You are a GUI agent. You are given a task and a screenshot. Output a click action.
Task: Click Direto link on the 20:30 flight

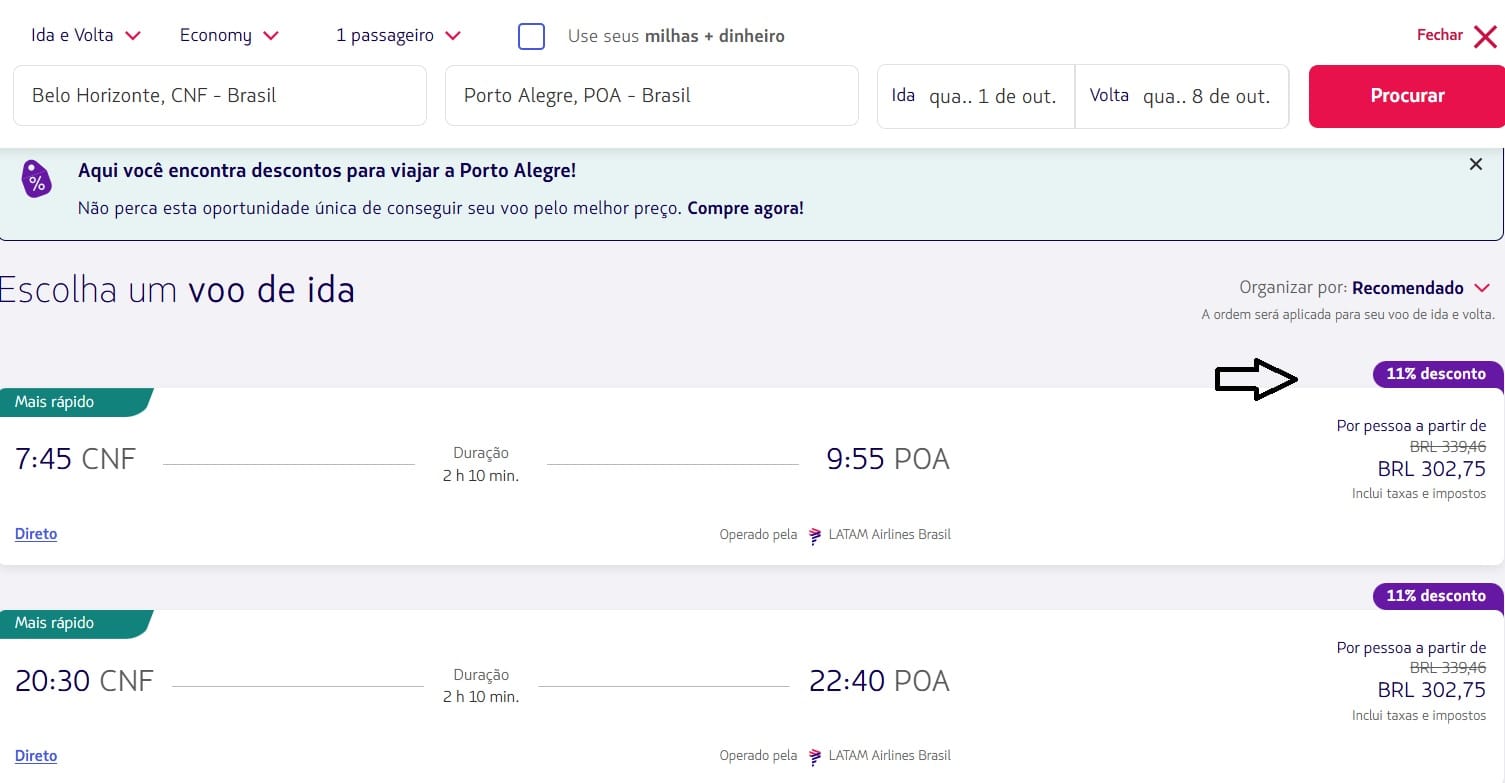click(x=36, y=756)
